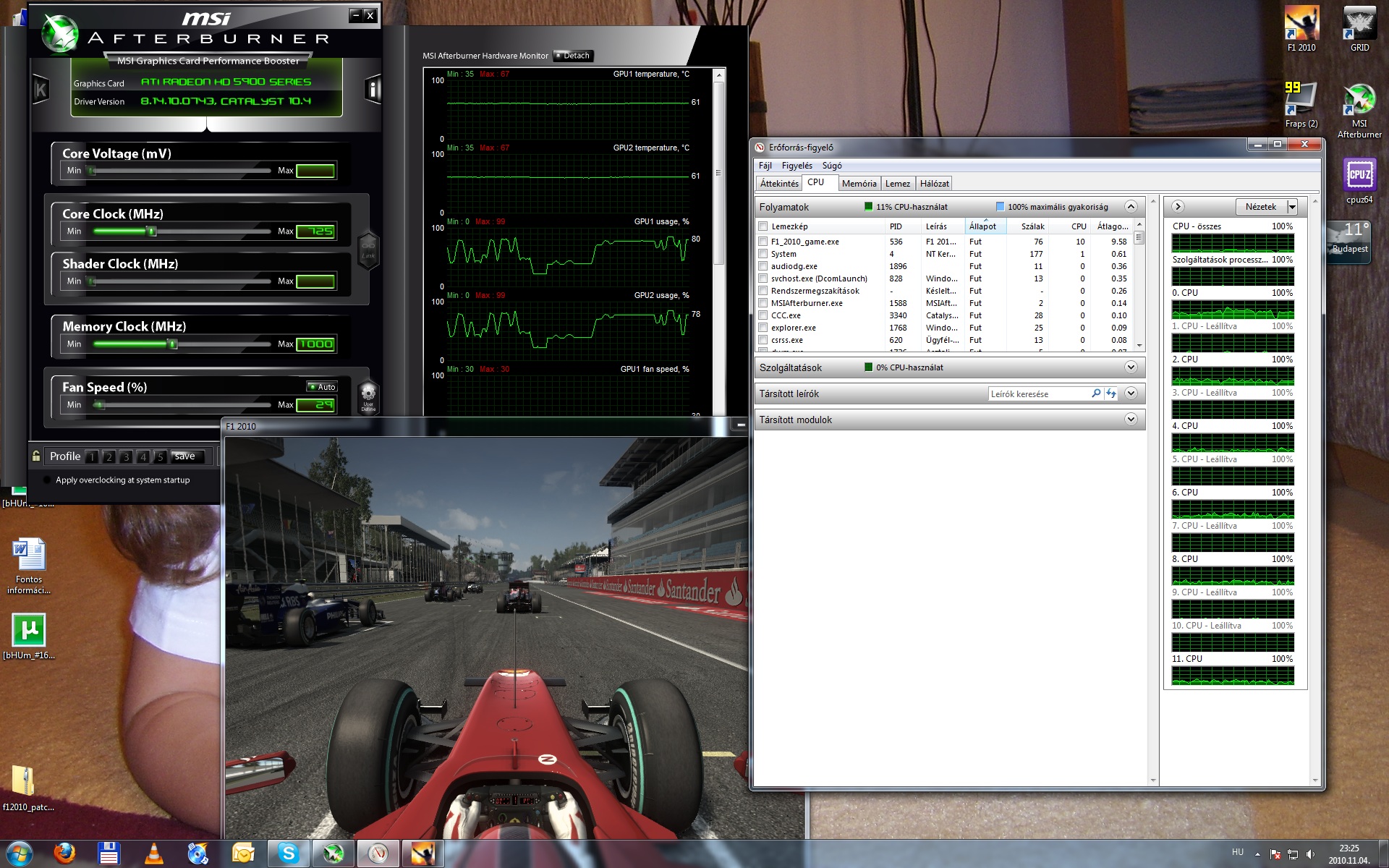The height and width of the screenshot is (868, 1389).
Task: Click the fan User Define icon
Action: pos(368,396)
